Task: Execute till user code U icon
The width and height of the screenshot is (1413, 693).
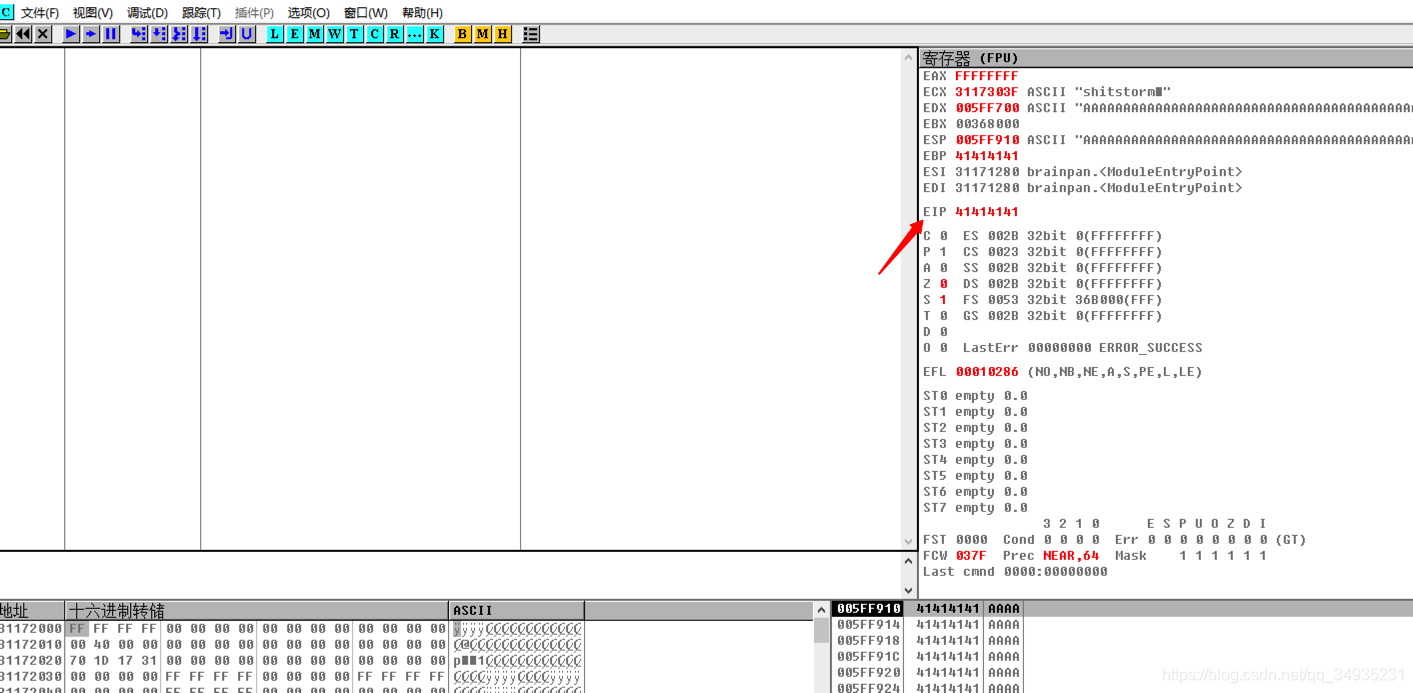Action: click(x=247, y=34)
